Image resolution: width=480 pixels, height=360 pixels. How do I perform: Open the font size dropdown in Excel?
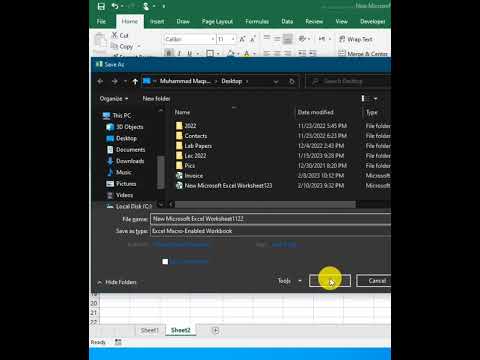[x=233, y=39]
